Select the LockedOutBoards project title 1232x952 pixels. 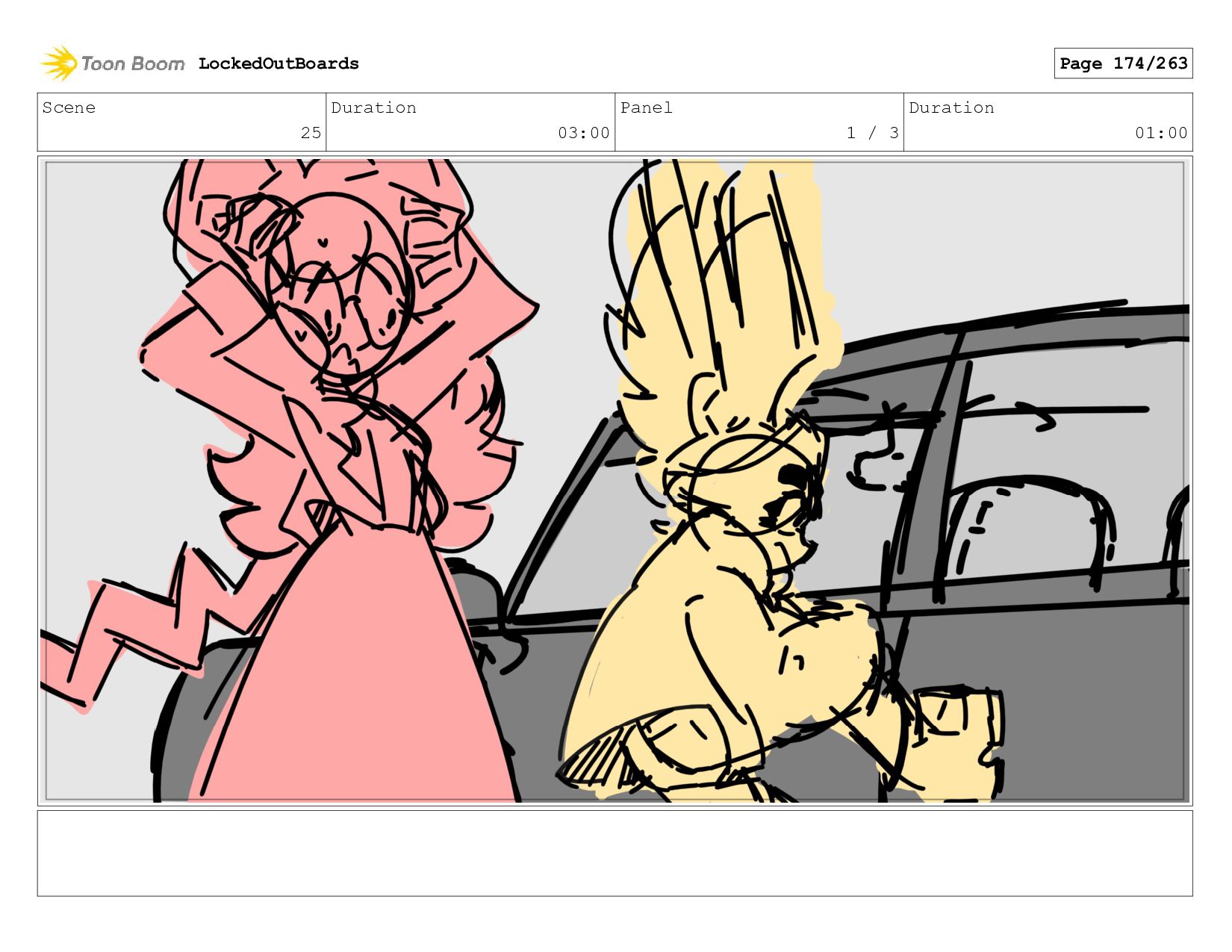[279, 63]
